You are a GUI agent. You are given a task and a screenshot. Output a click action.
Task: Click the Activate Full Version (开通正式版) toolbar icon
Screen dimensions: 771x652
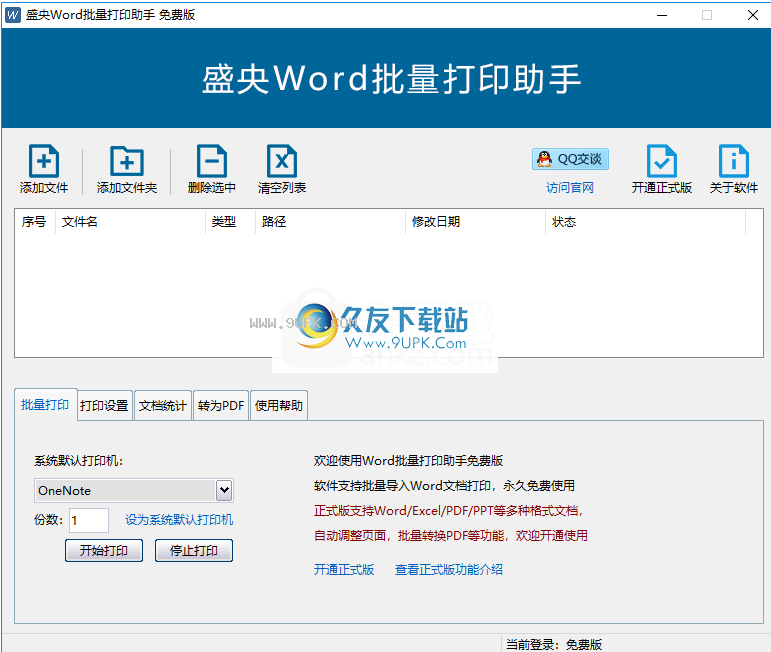click(x=661, y=161)
